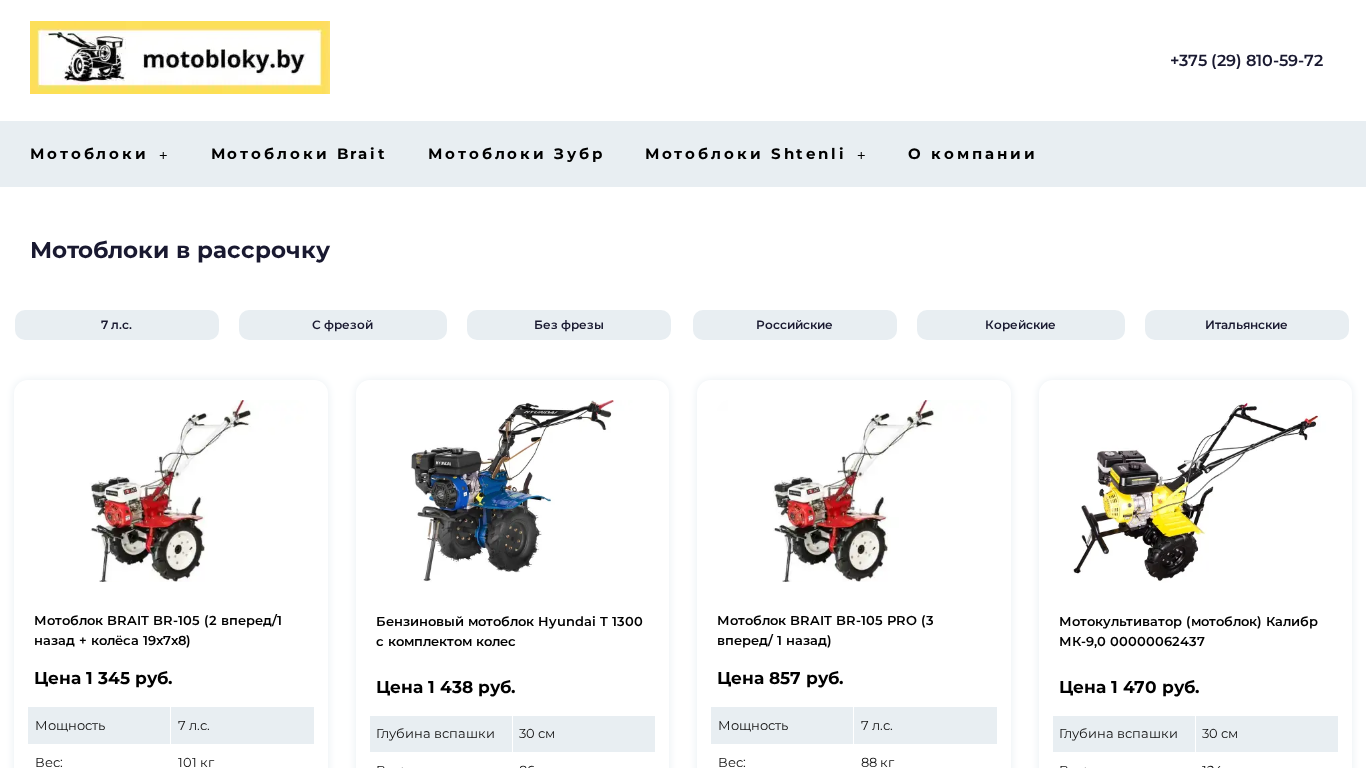This screenshot has height=768, width=1366.
Task: Show Российские motoblocks
Action: pyautogui.click(x=795, y=325)
